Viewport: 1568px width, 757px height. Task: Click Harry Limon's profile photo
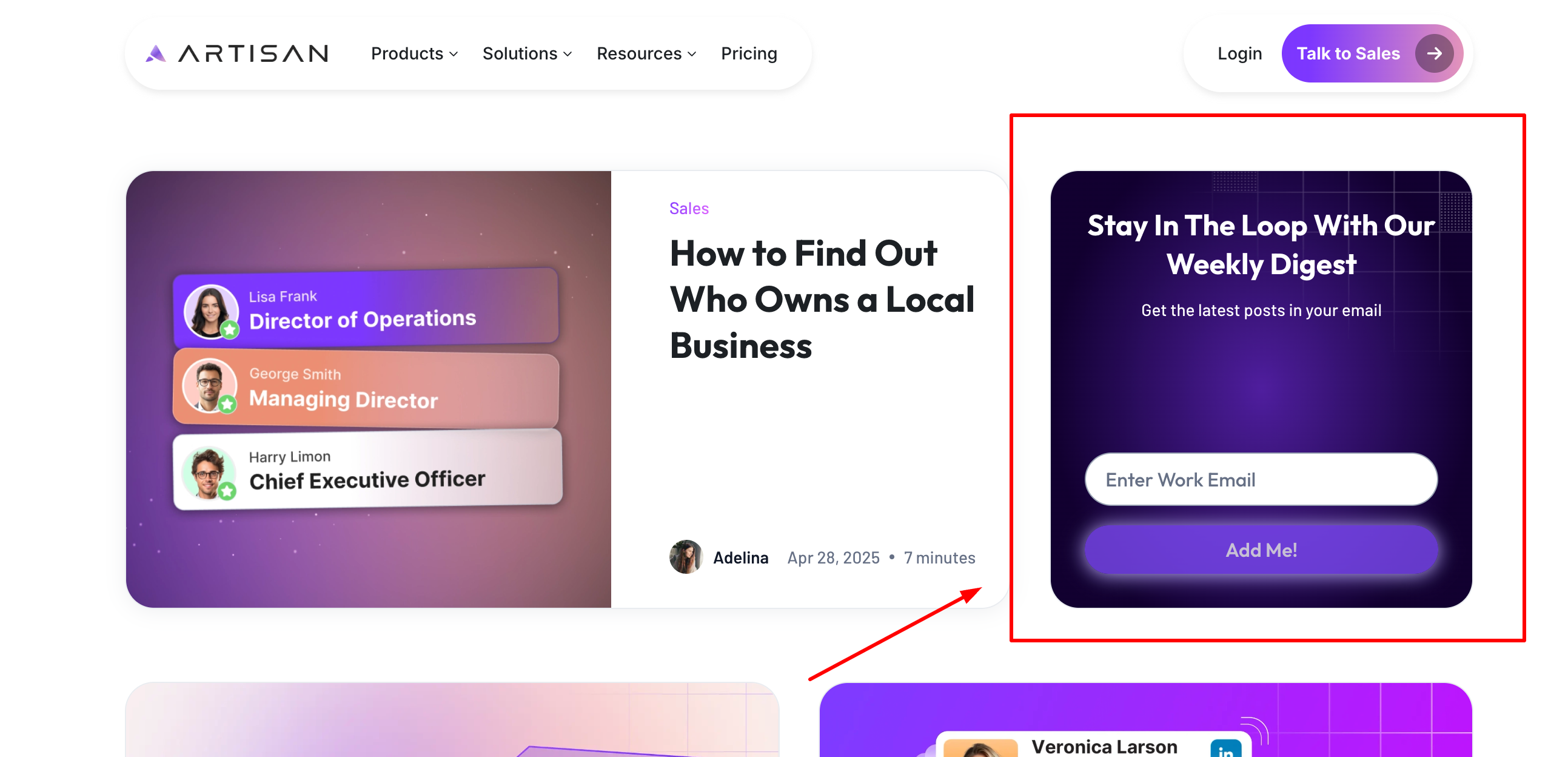tap(209, 473)
